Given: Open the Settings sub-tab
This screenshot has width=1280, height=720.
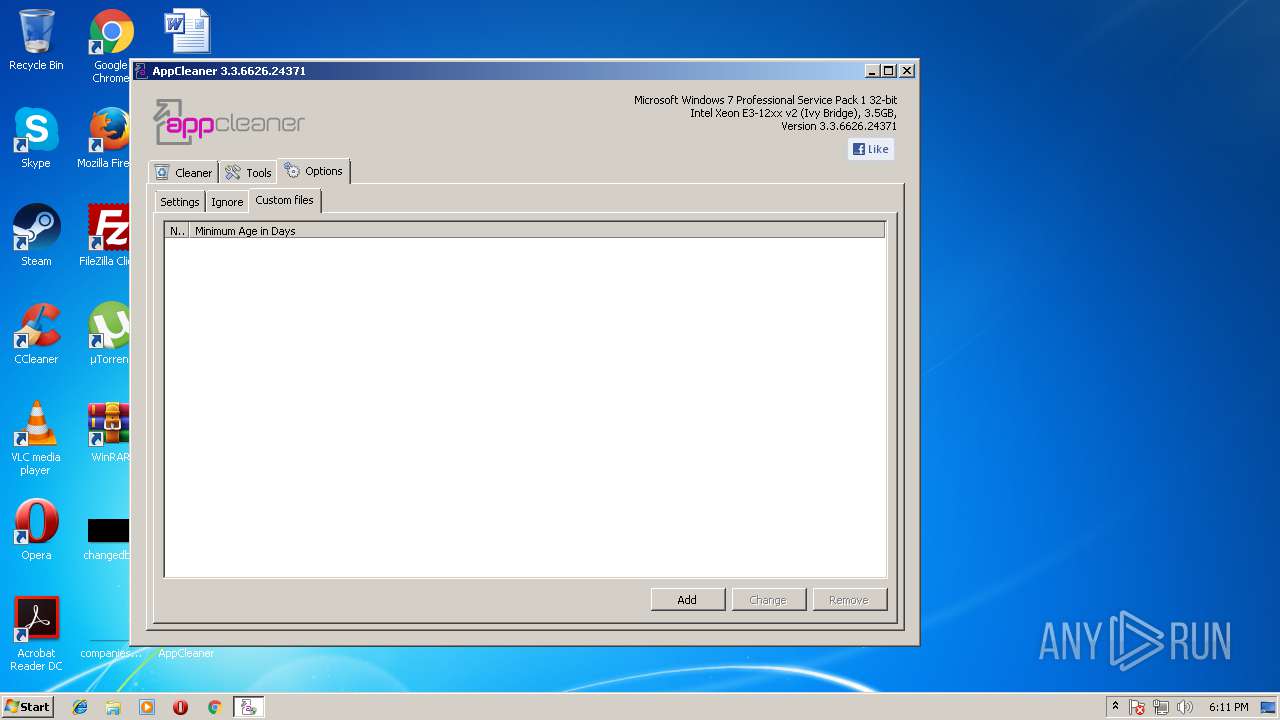Looking at the screenshot, I should click(180, 201).
